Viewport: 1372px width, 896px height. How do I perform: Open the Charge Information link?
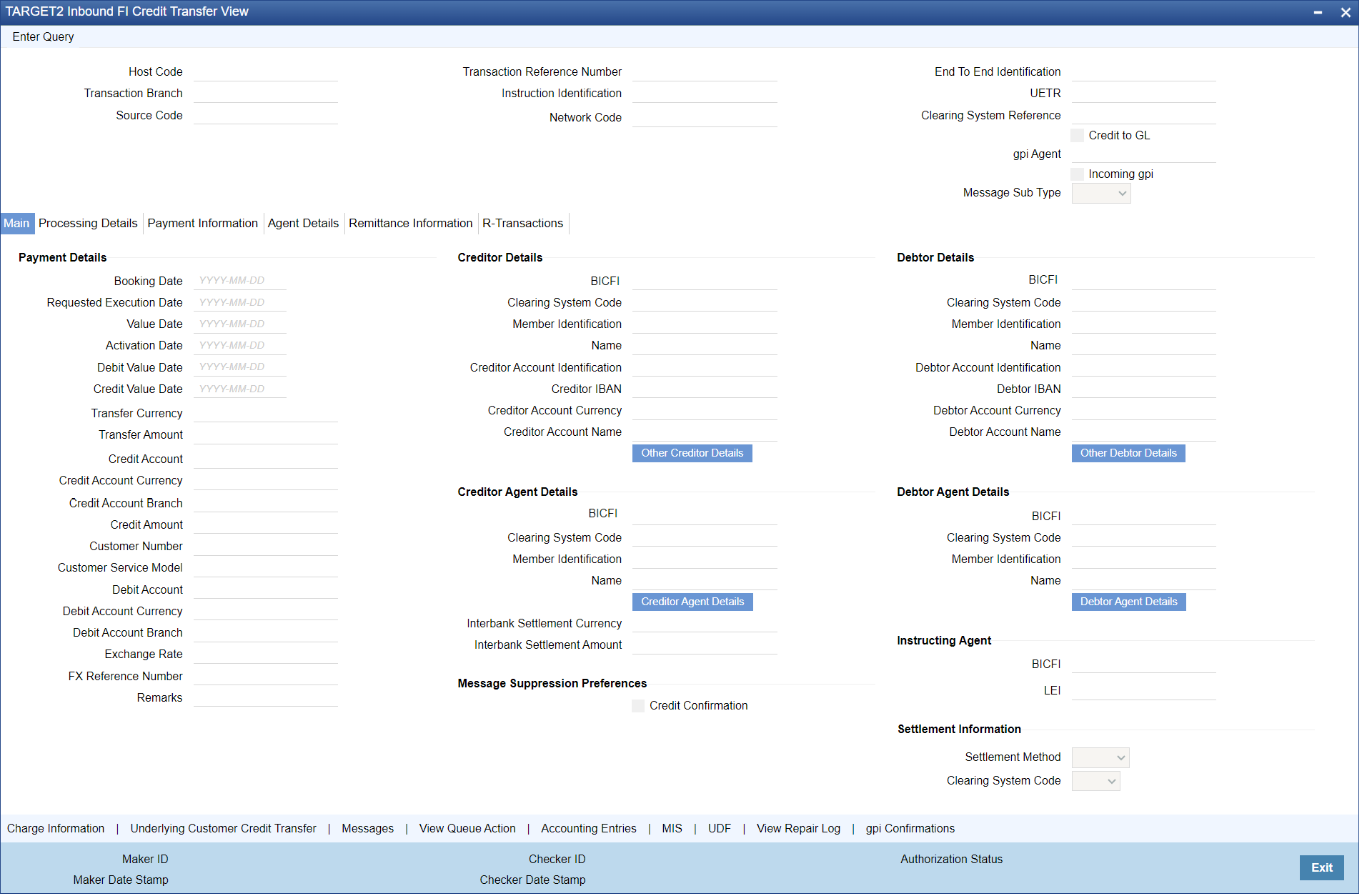[x=56, y=829]
